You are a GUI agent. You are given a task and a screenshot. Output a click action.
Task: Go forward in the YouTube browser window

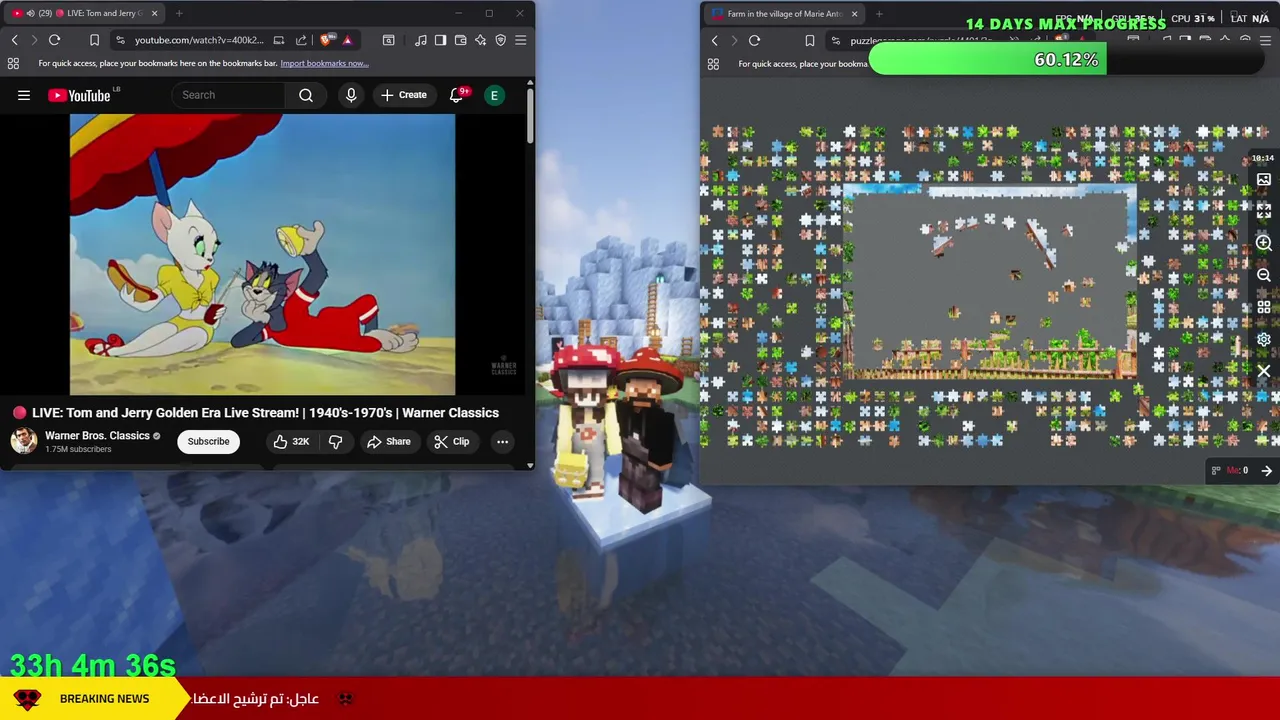point(33,40)
